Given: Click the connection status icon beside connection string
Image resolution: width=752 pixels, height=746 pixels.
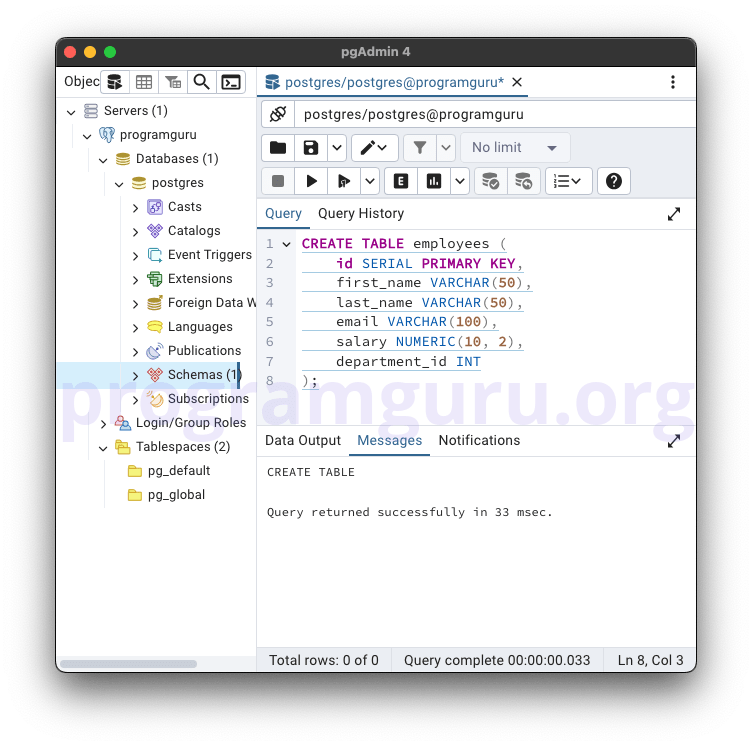Looking at the screenshot, I should [278, 114].
